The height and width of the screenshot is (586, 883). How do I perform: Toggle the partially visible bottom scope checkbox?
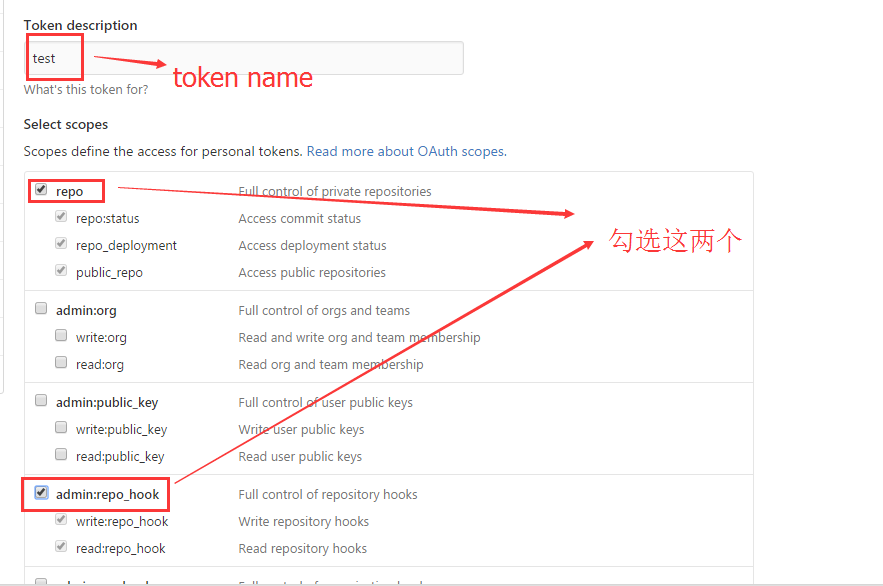pyautogui.click(x=40, y=580)
